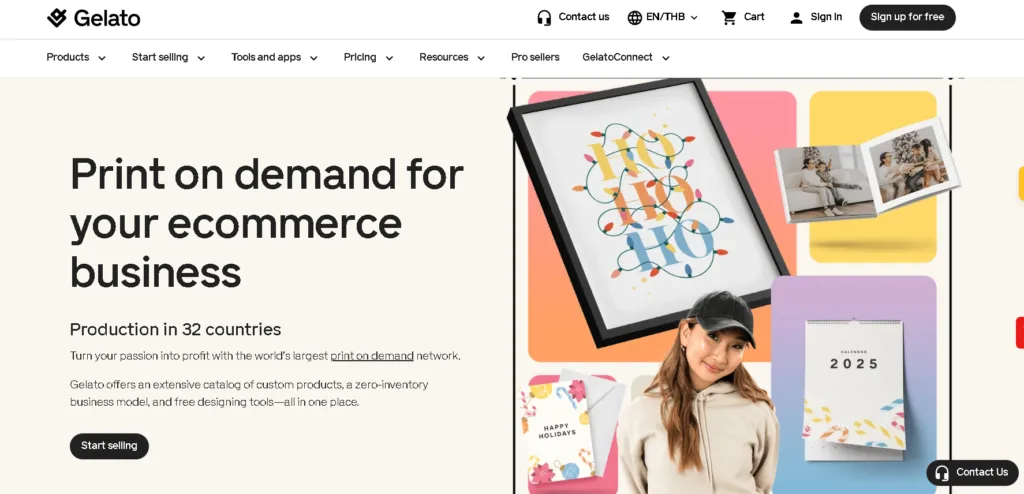Screen dimensions: 1024x494
Task: Open the Pricing dropdown menu
Action: [368, 58]
